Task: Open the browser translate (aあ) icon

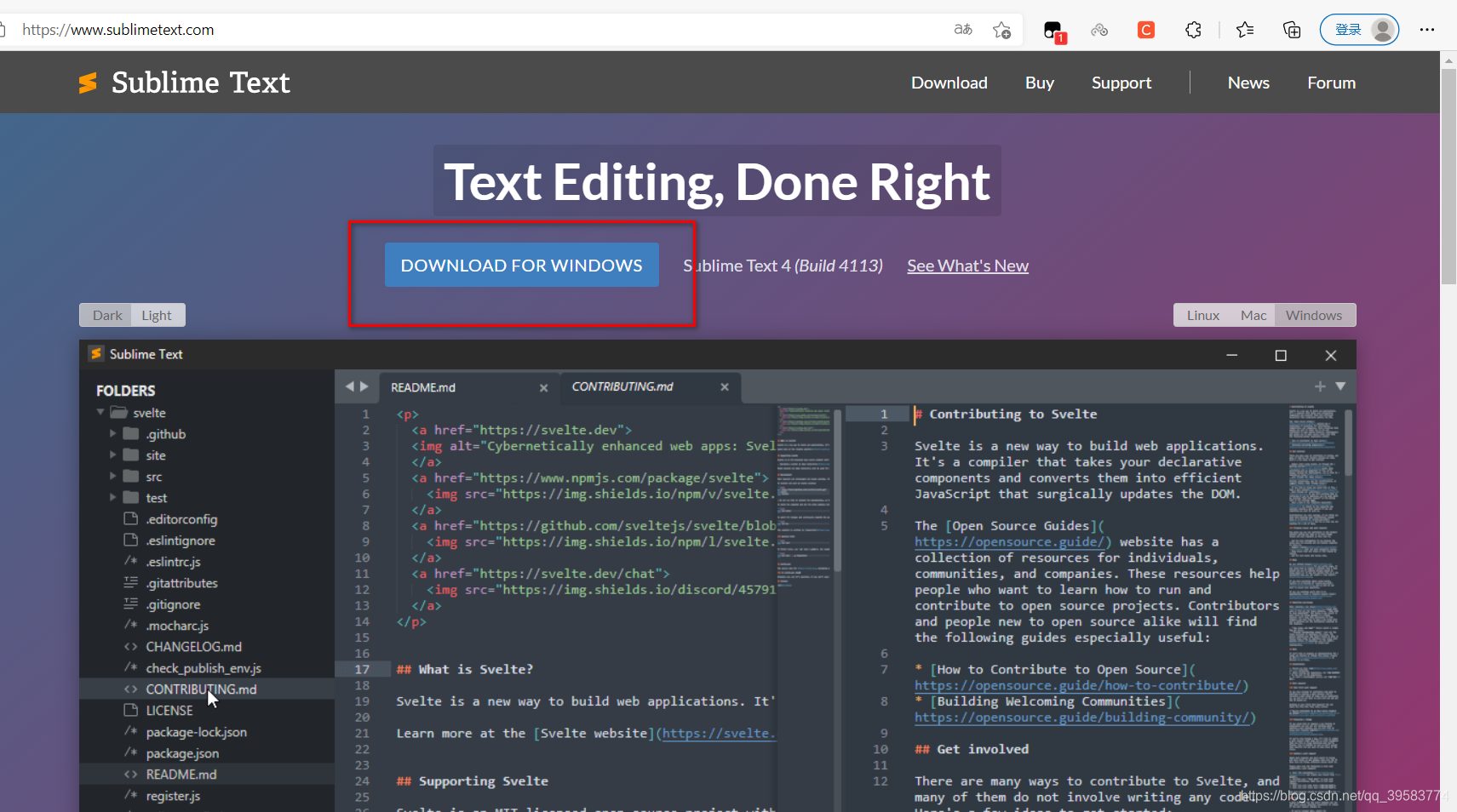Action: (963, 30)
